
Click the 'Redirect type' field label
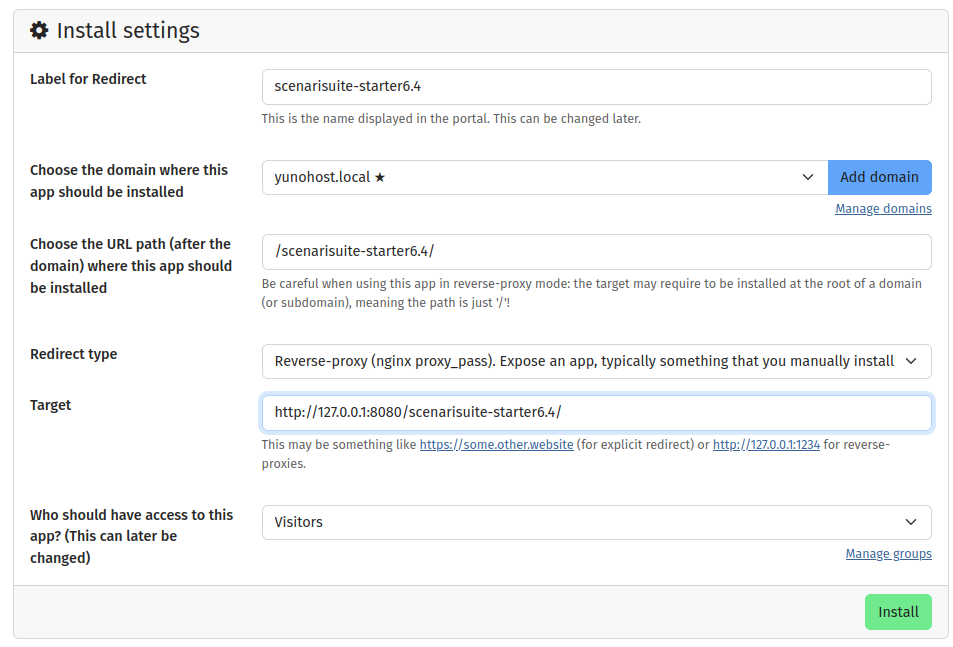pos(73,354)
